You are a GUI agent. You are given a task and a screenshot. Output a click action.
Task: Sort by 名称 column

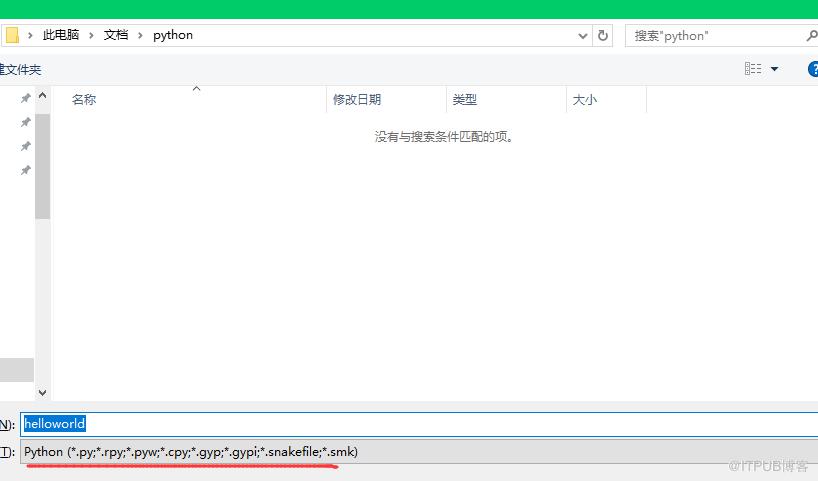(x=83, y=99)
